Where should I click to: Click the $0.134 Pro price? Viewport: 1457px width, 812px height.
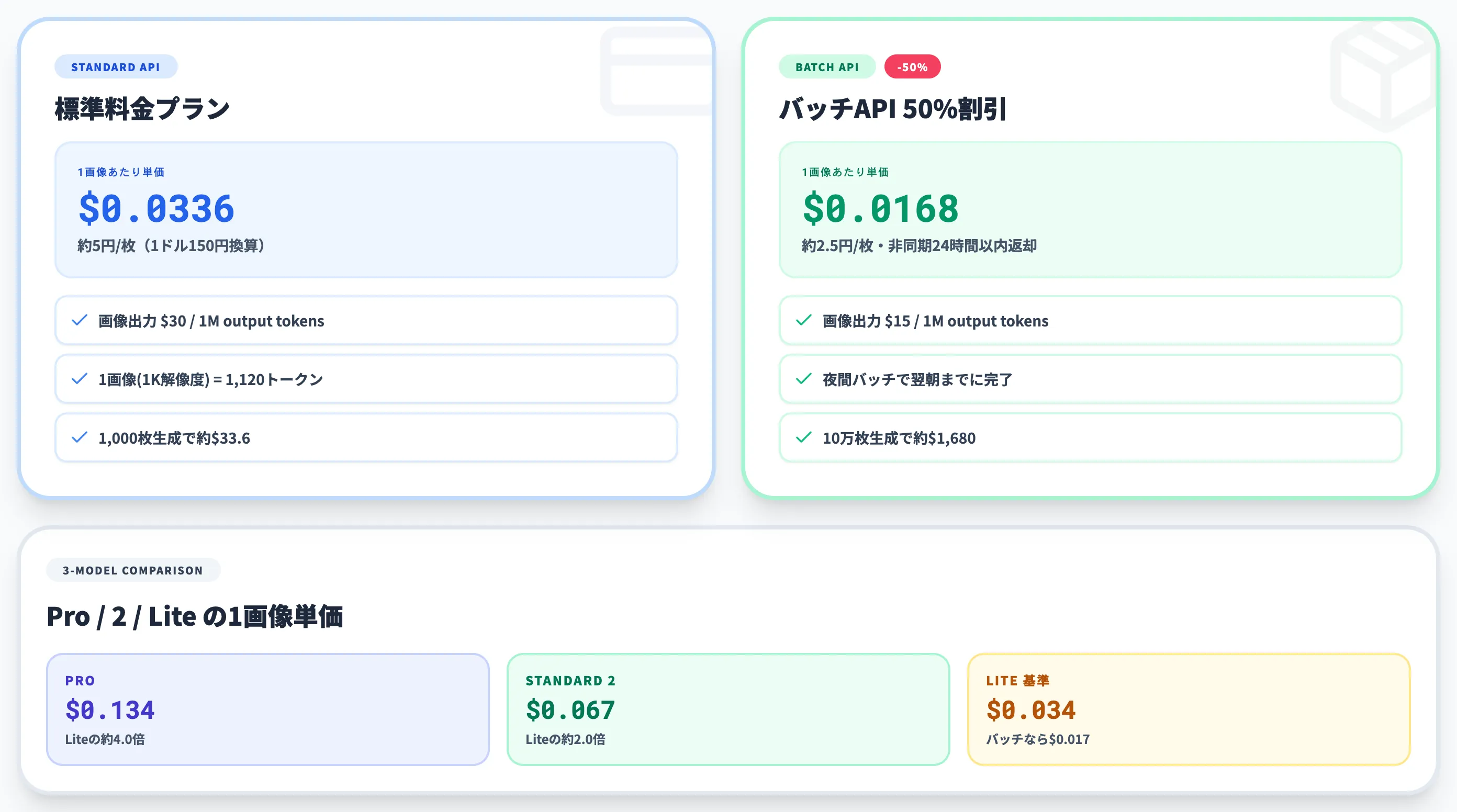point(110,710)
